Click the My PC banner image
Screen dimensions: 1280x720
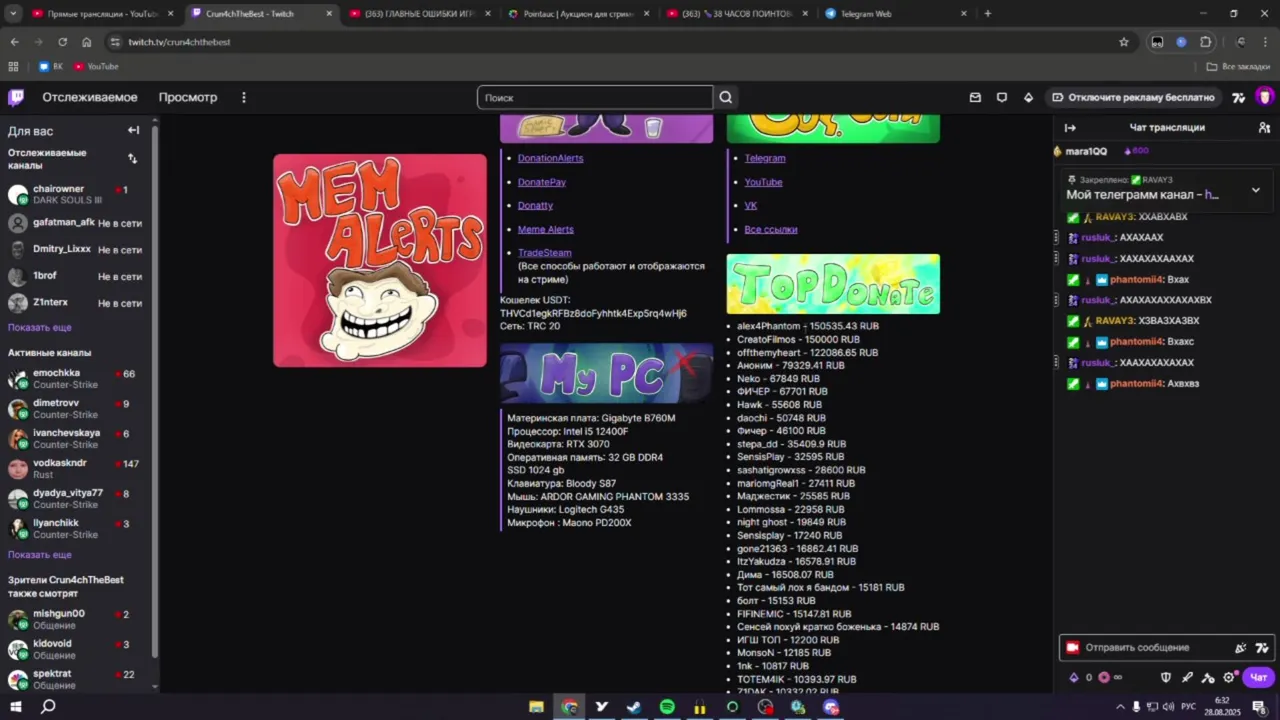click(606, 374)
